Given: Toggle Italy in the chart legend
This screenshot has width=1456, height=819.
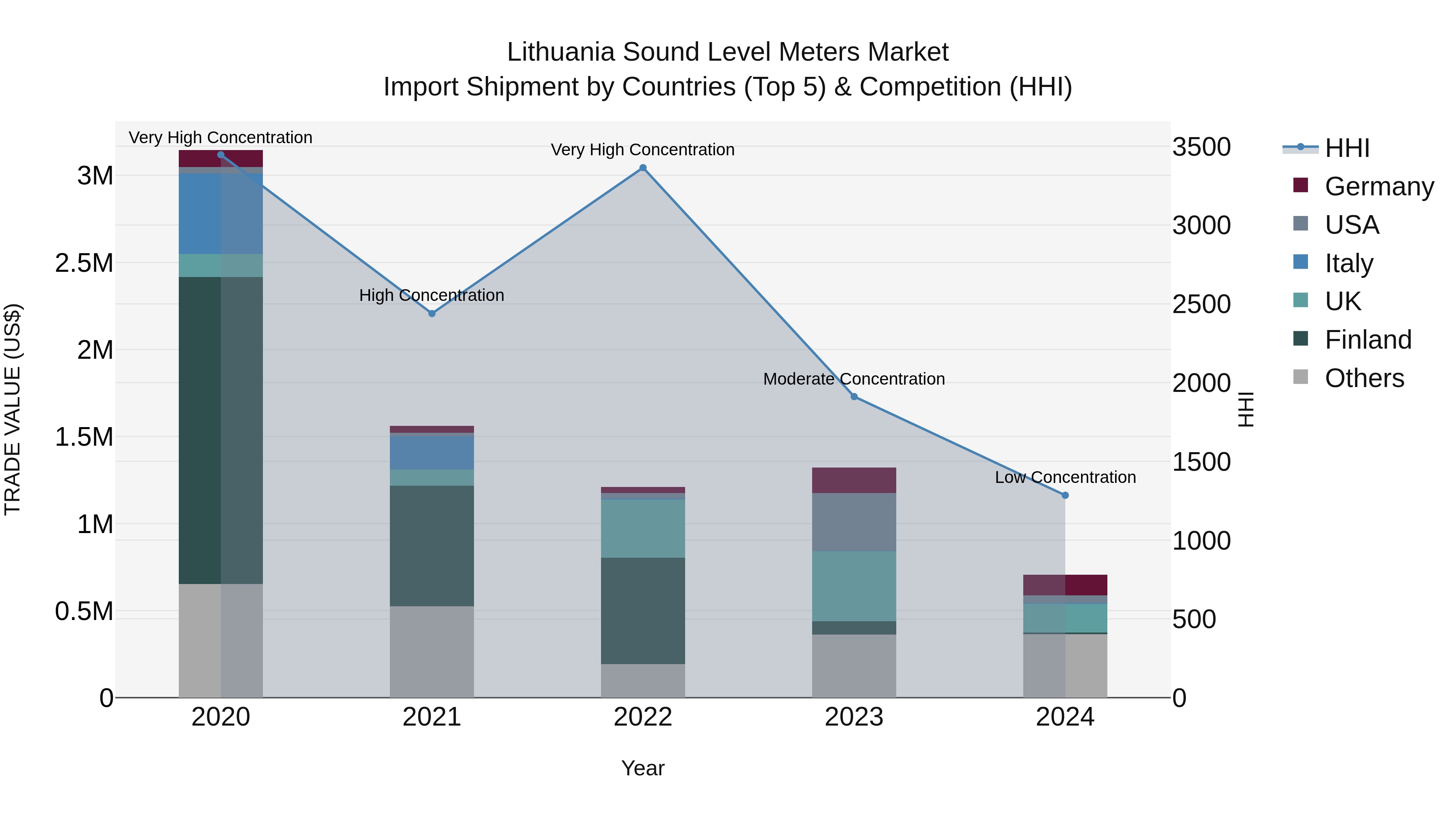Looking at the screenshot, I should [x=1333, y=263].
